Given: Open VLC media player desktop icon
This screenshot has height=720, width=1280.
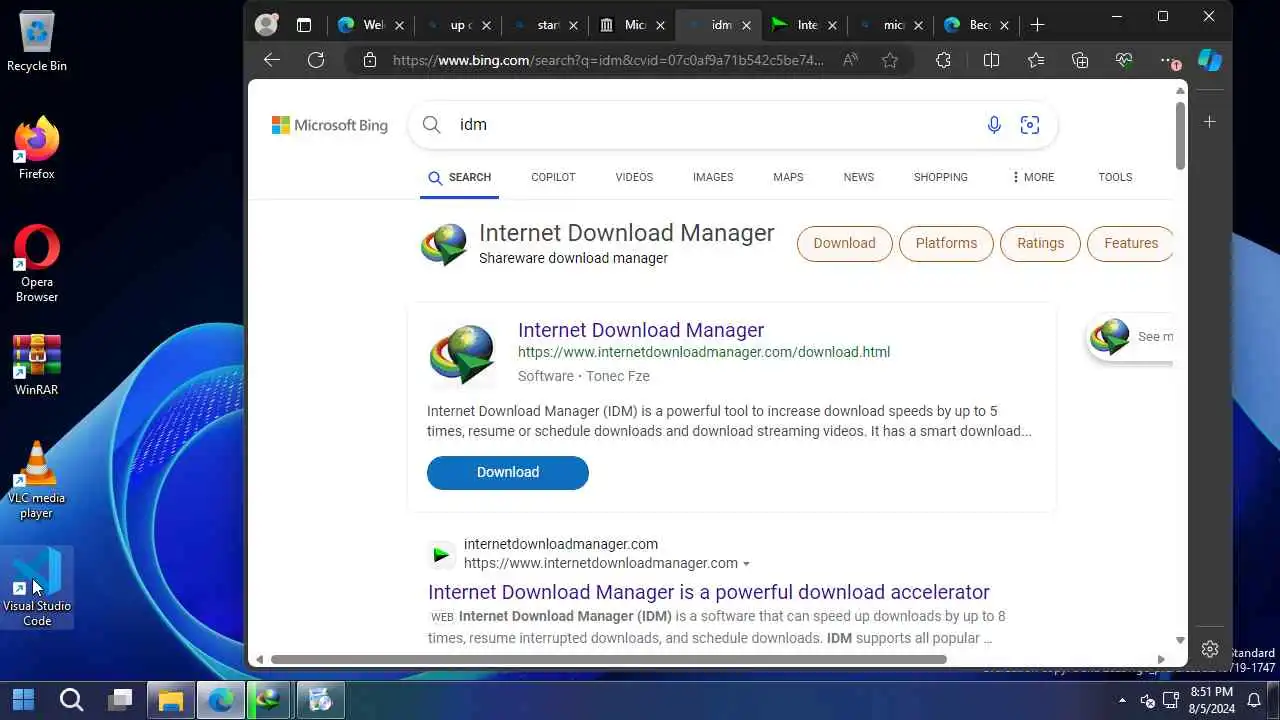Looking at the screenshot, I should (x=37, y=480).
